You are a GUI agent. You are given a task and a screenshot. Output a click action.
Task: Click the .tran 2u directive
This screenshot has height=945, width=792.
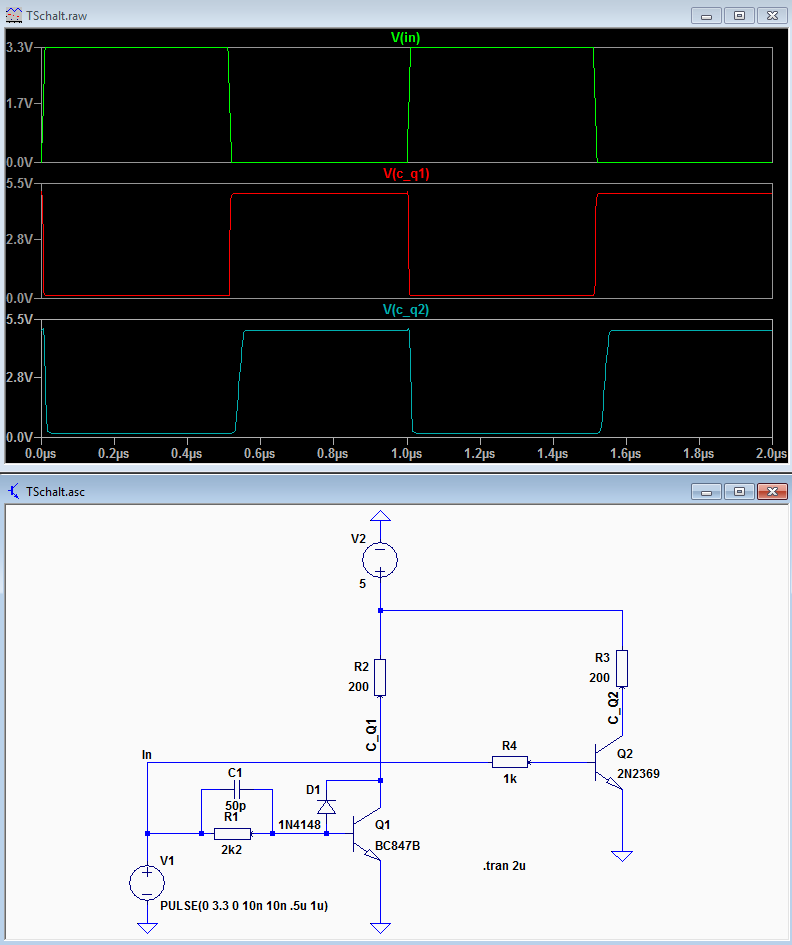(x=504, y=866)
